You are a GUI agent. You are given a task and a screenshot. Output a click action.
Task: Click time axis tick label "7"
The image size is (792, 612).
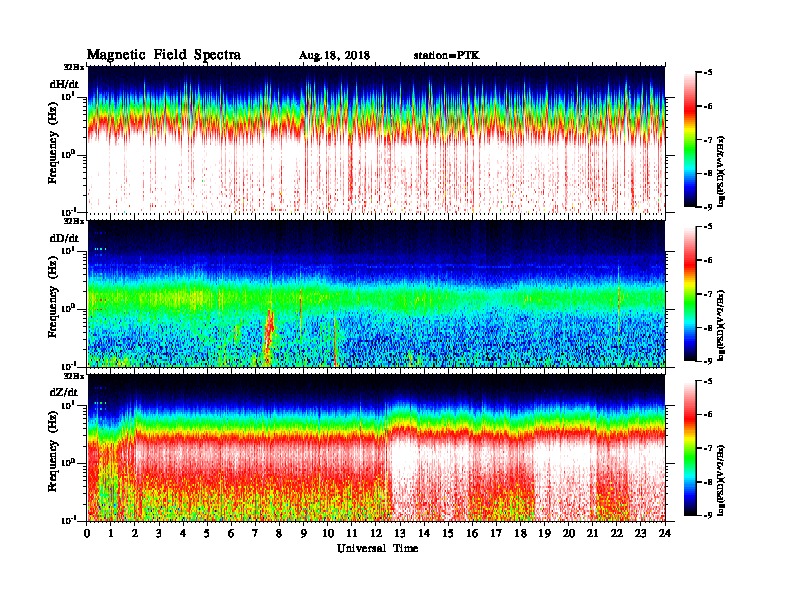(256, 534)
